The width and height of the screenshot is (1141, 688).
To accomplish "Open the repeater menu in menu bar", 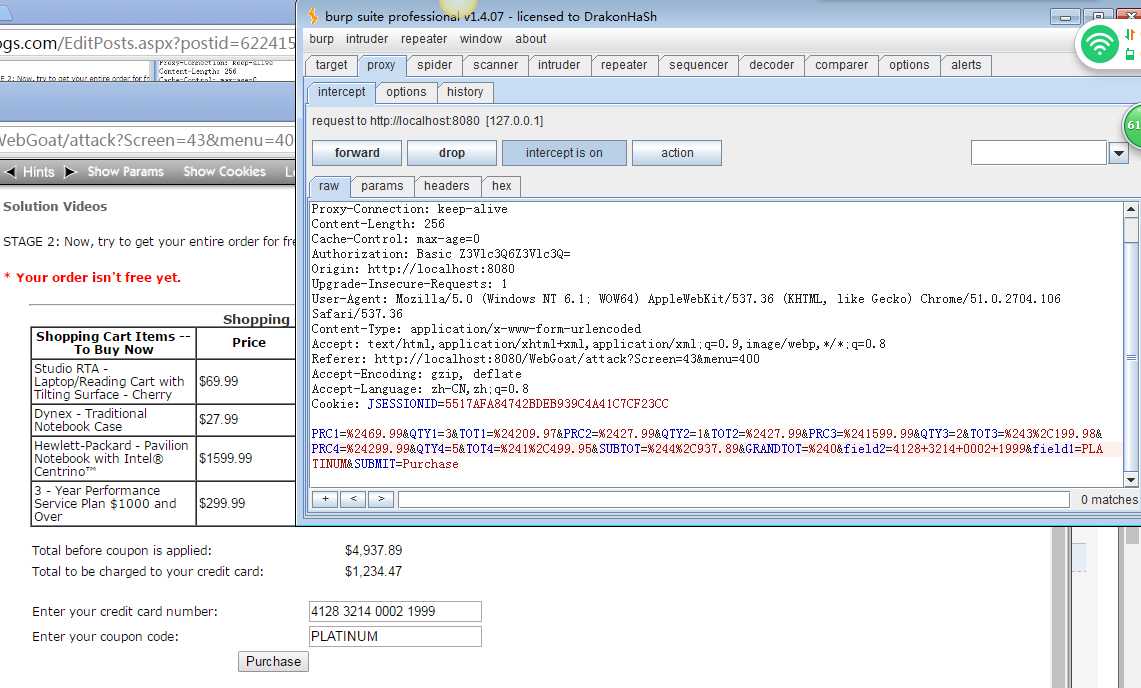I will (x=424, y=39).
